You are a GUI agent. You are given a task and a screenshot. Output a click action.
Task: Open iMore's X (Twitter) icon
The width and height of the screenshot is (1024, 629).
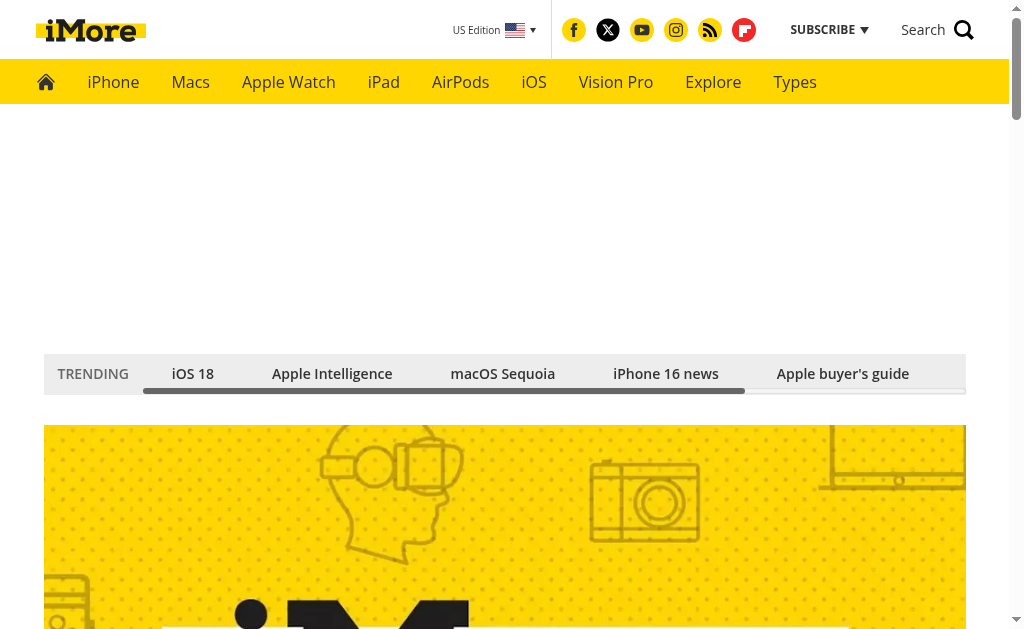click(607, 30)
